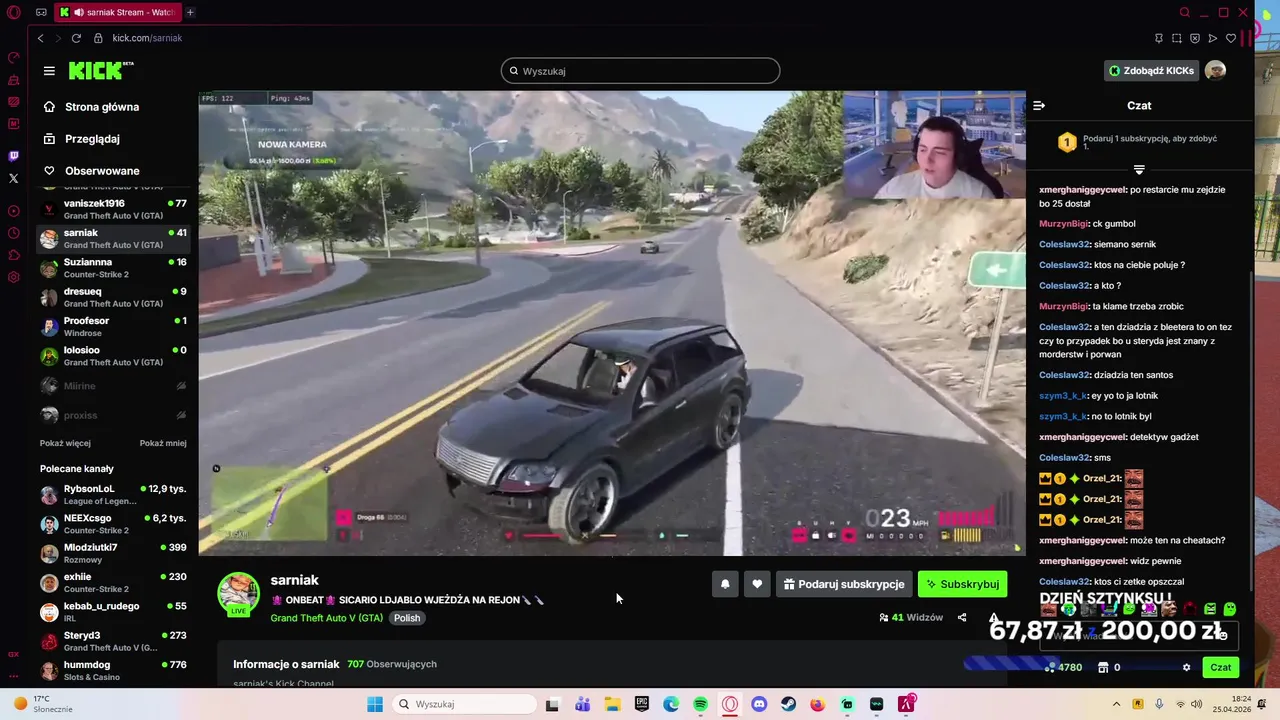Open Grand Theft Auto V (GTA) category link

point(326,618)
